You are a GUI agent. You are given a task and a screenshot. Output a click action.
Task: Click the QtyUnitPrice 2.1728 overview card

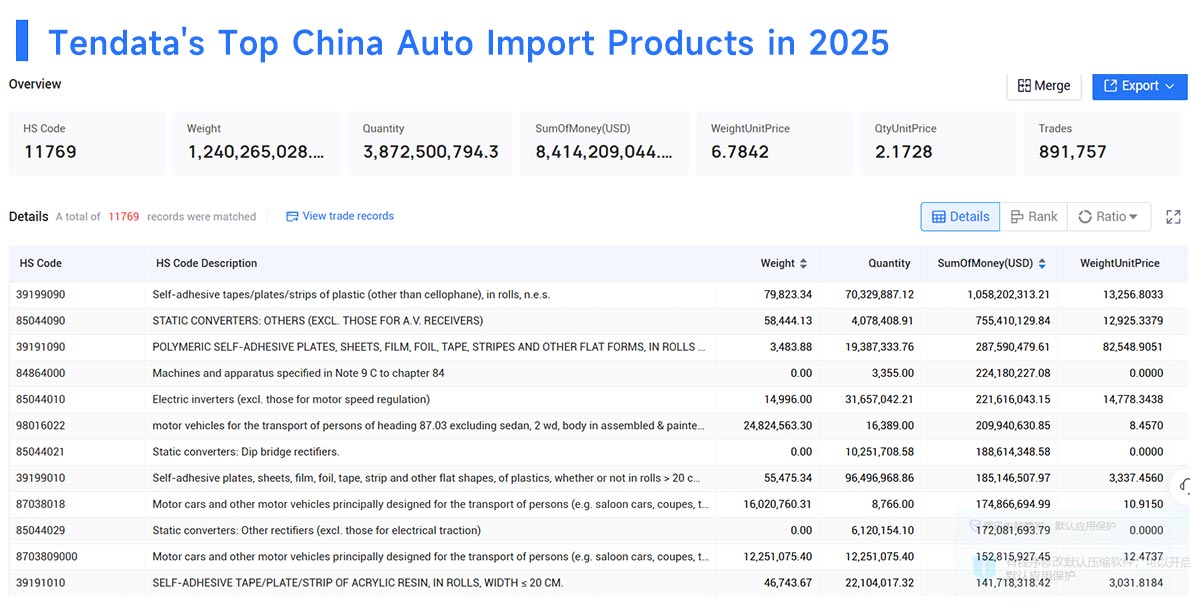coord(938,143)
